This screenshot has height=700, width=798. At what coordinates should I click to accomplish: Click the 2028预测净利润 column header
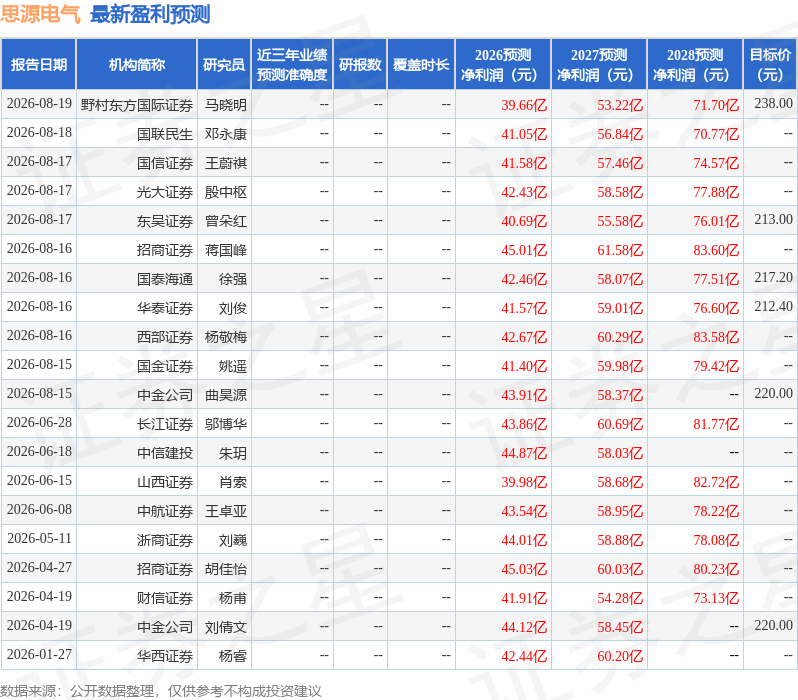695,65
